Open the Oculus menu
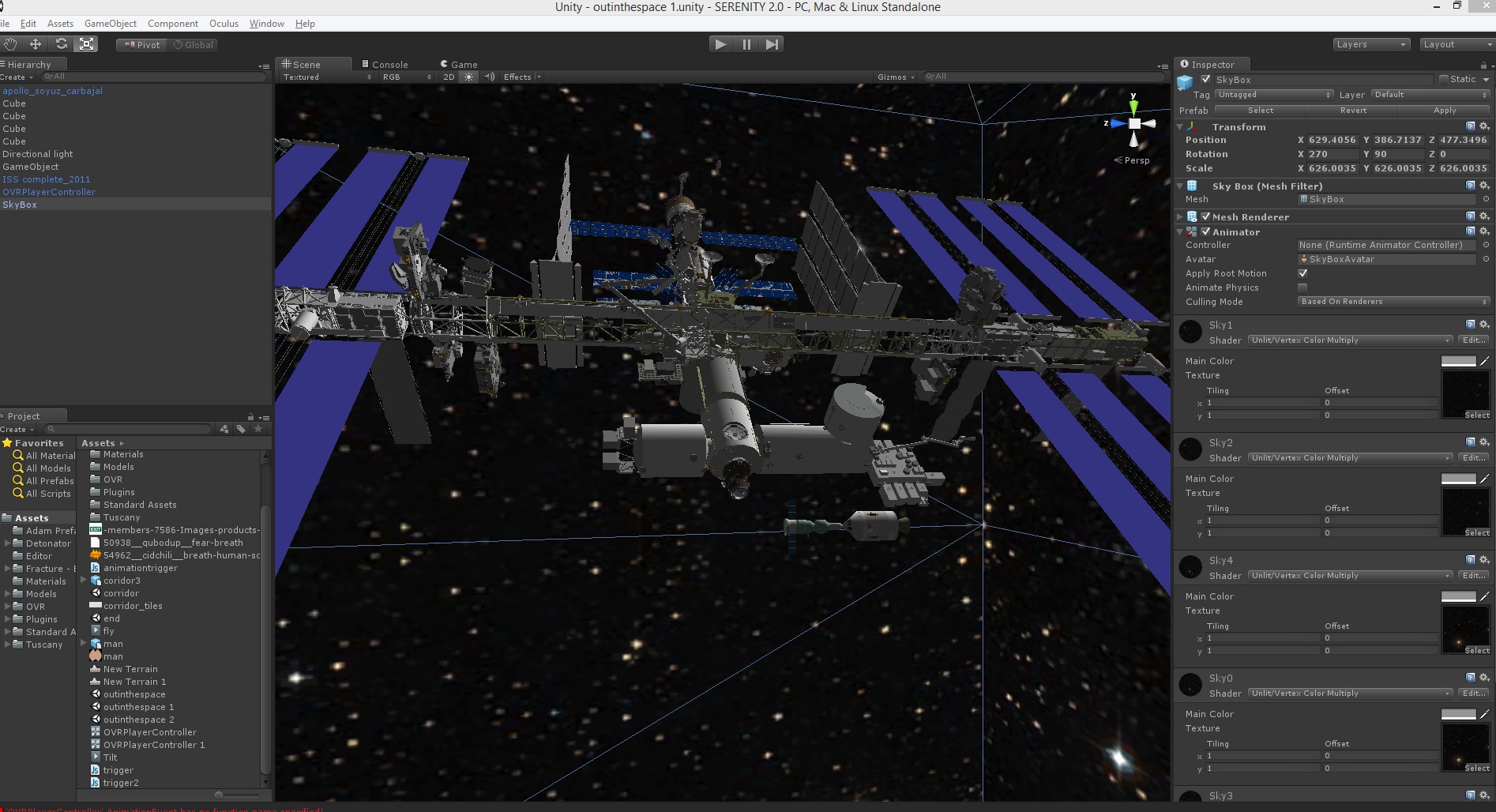Screen dimensions: 1496x812 pos(224,24)
